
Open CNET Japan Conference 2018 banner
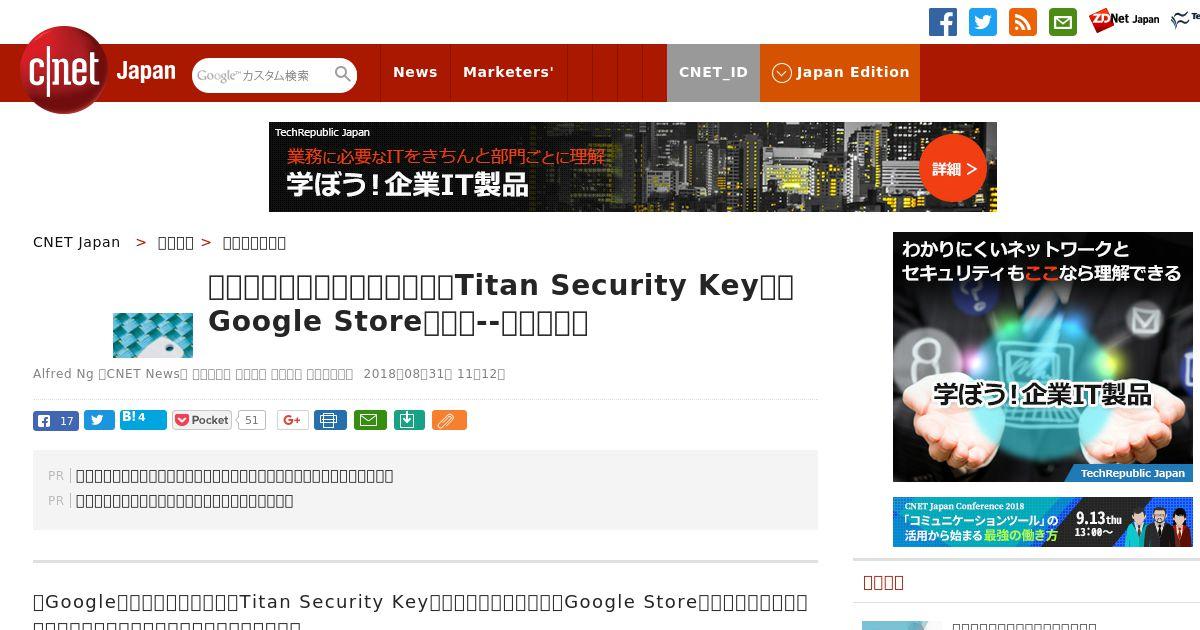click(x=1043, y=522)
